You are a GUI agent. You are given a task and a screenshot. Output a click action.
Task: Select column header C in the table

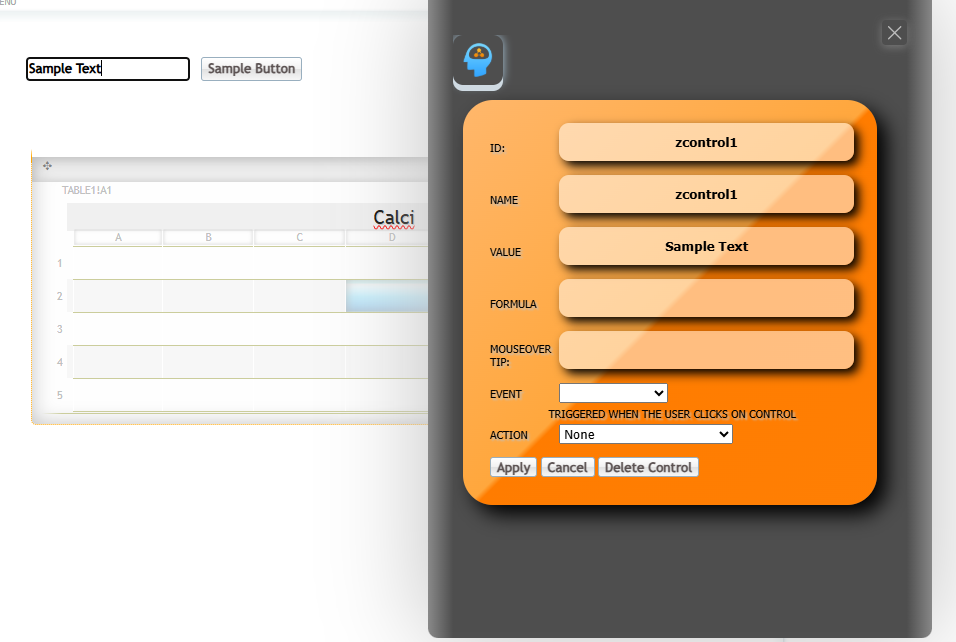point(299,237)
